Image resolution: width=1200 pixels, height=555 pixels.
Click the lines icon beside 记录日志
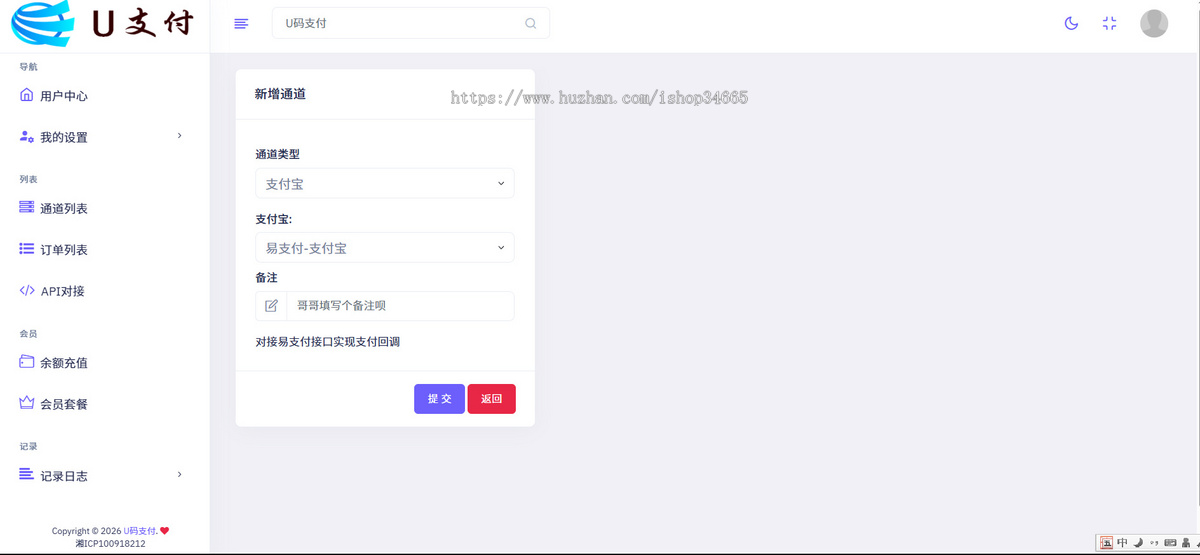[x=27, y=474]
